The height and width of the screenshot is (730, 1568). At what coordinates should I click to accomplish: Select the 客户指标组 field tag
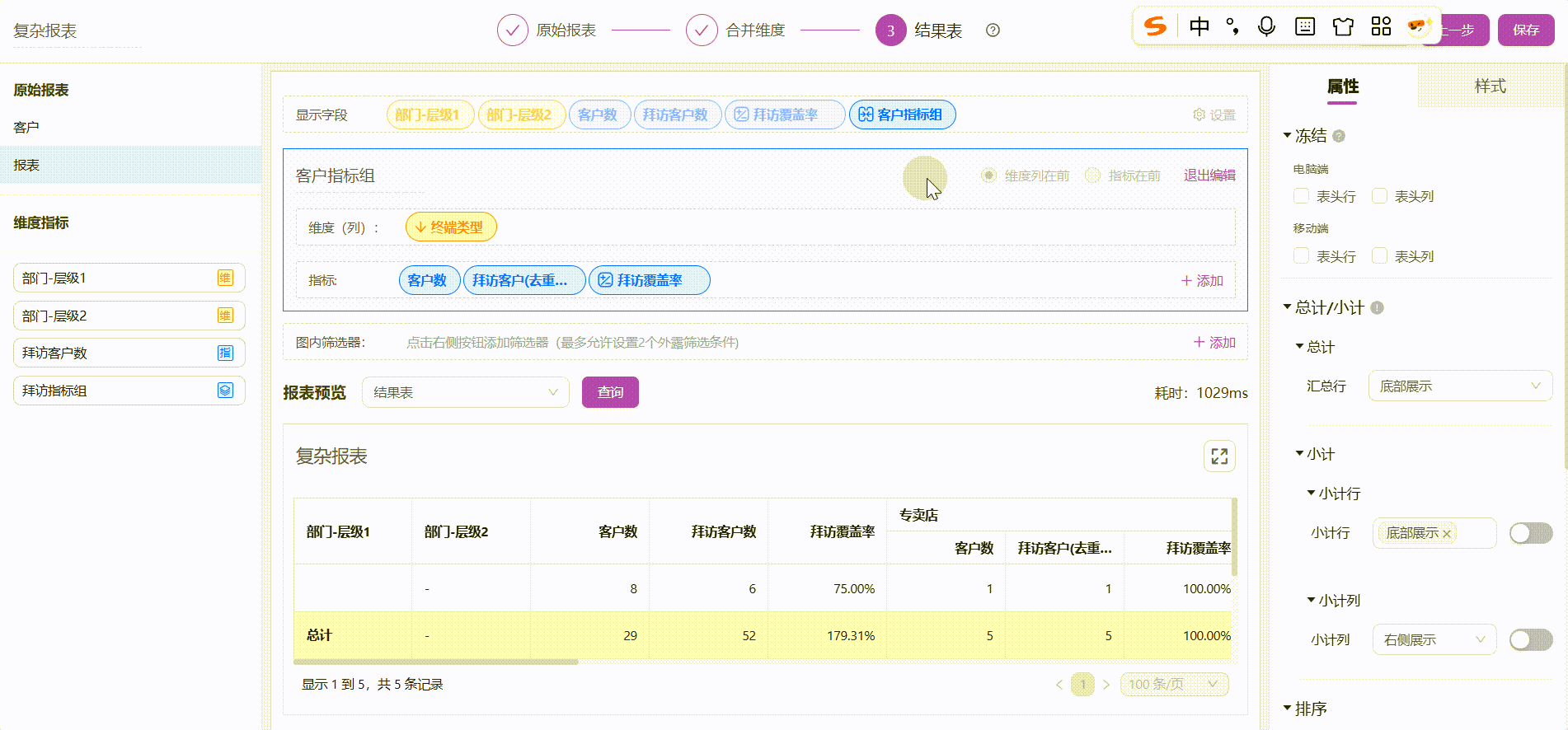(x=902, y=115)
